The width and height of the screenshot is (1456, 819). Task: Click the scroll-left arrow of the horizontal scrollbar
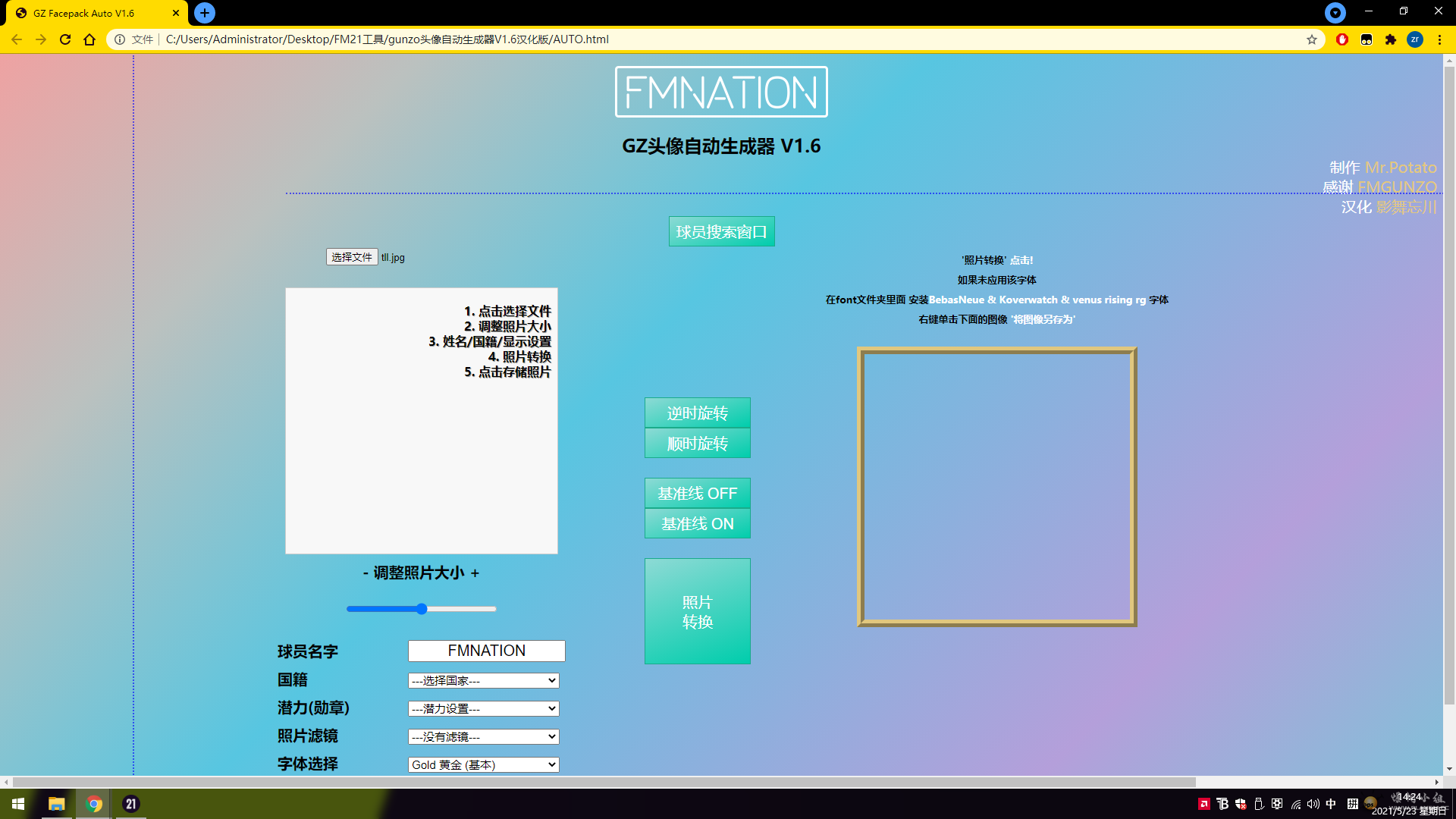tap(6, 782)
